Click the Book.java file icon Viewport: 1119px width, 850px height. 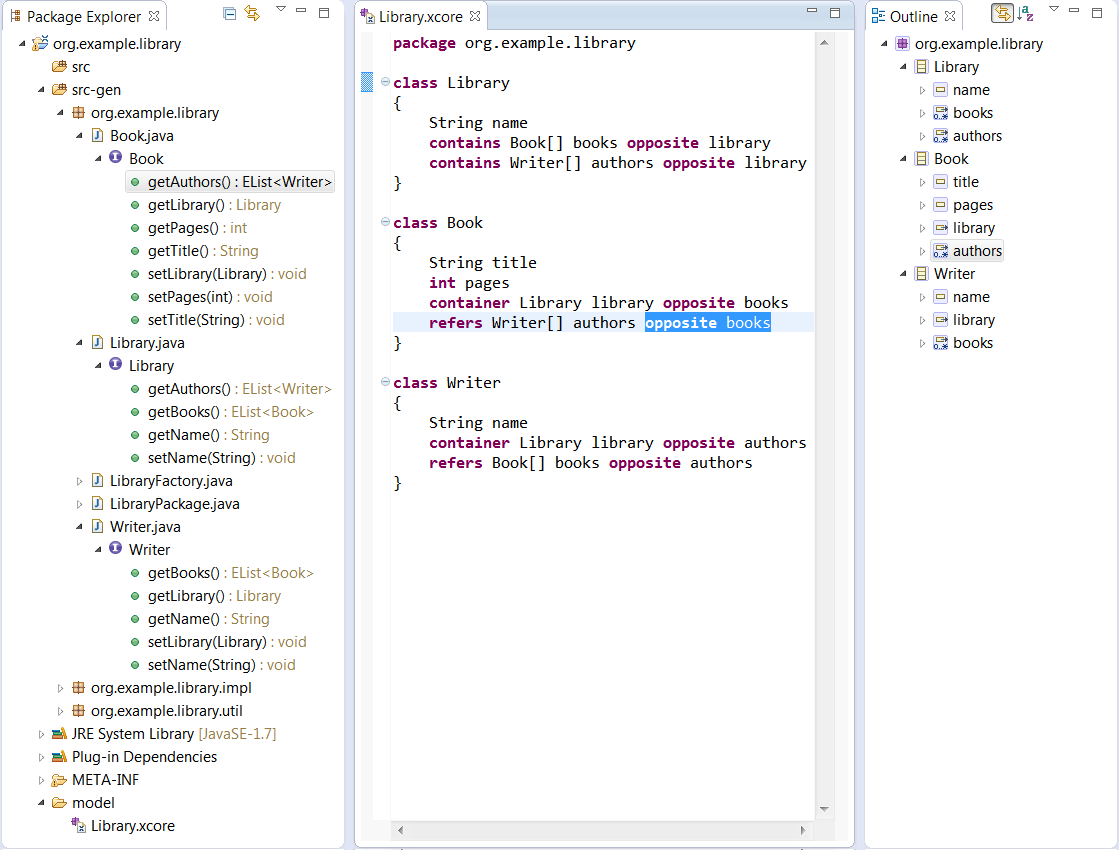pos(97,136)
